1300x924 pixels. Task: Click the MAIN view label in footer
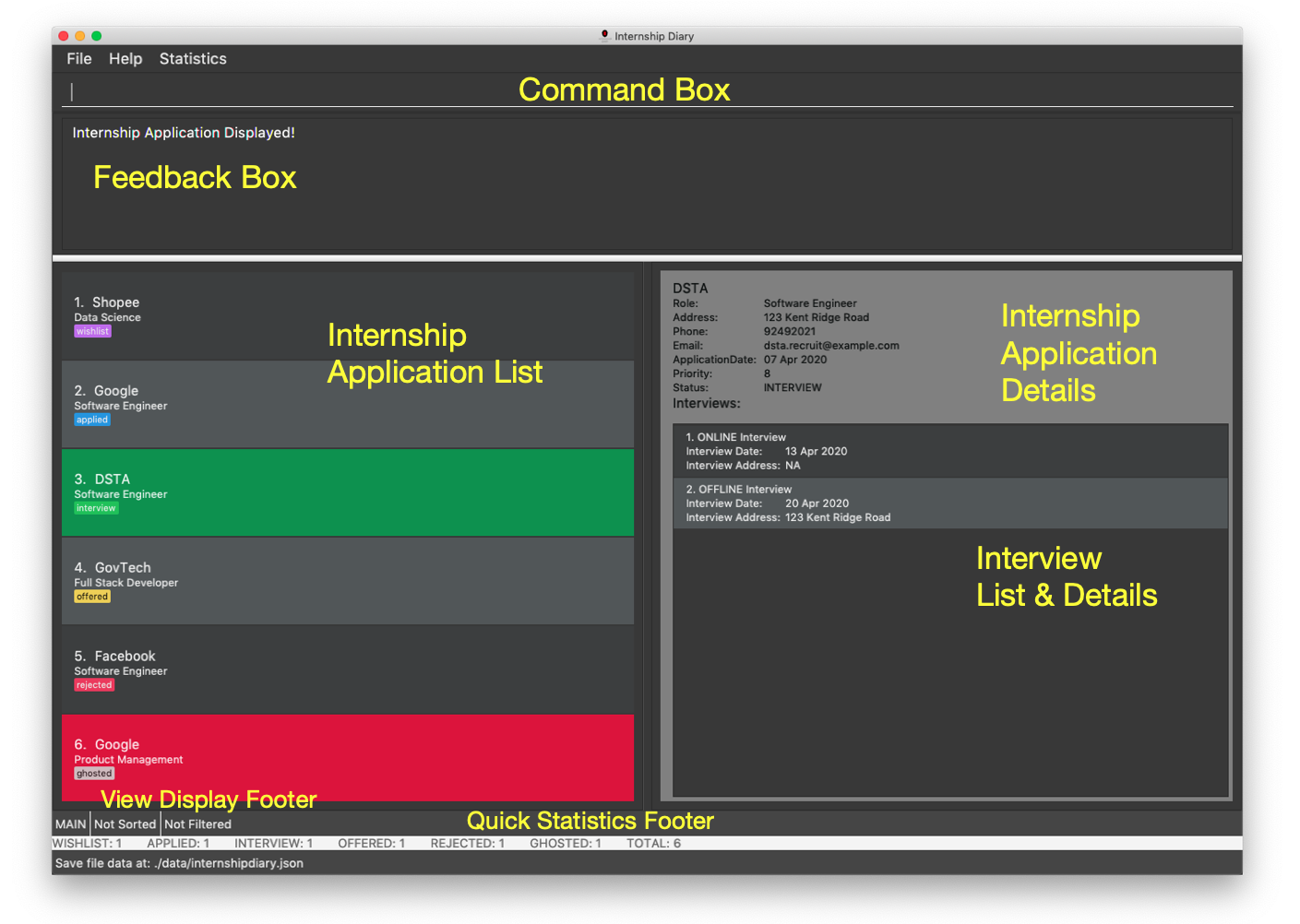pyautogui.click(x=70, y=824)
